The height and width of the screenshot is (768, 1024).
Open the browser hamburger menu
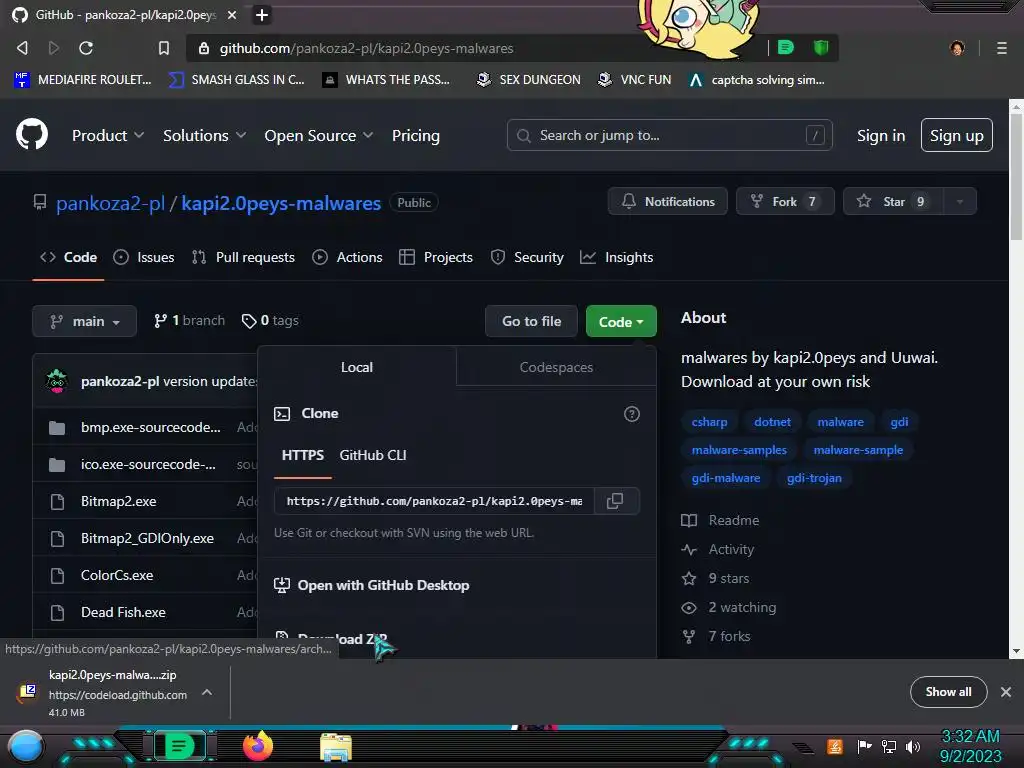coord(1002,48)
